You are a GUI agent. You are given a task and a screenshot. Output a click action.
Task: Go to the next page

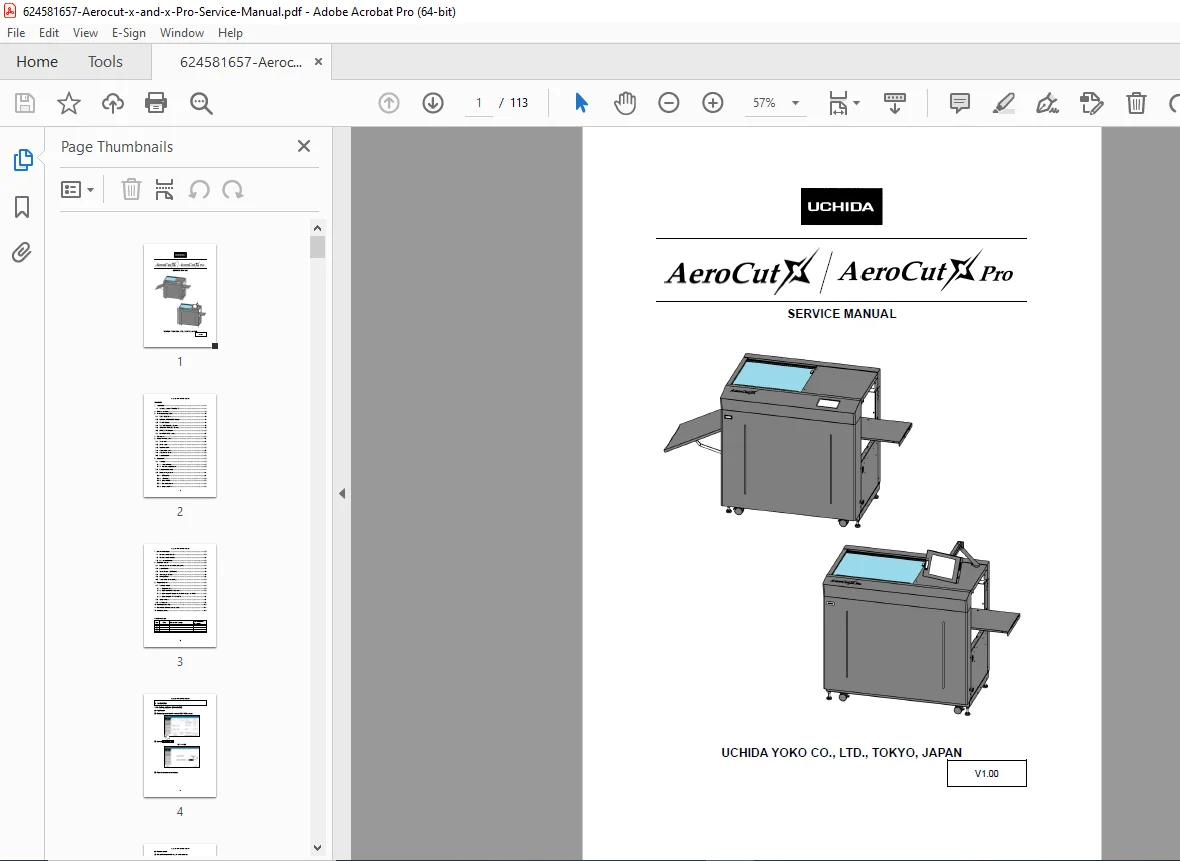pyautogui.click(x=433, y=103)
